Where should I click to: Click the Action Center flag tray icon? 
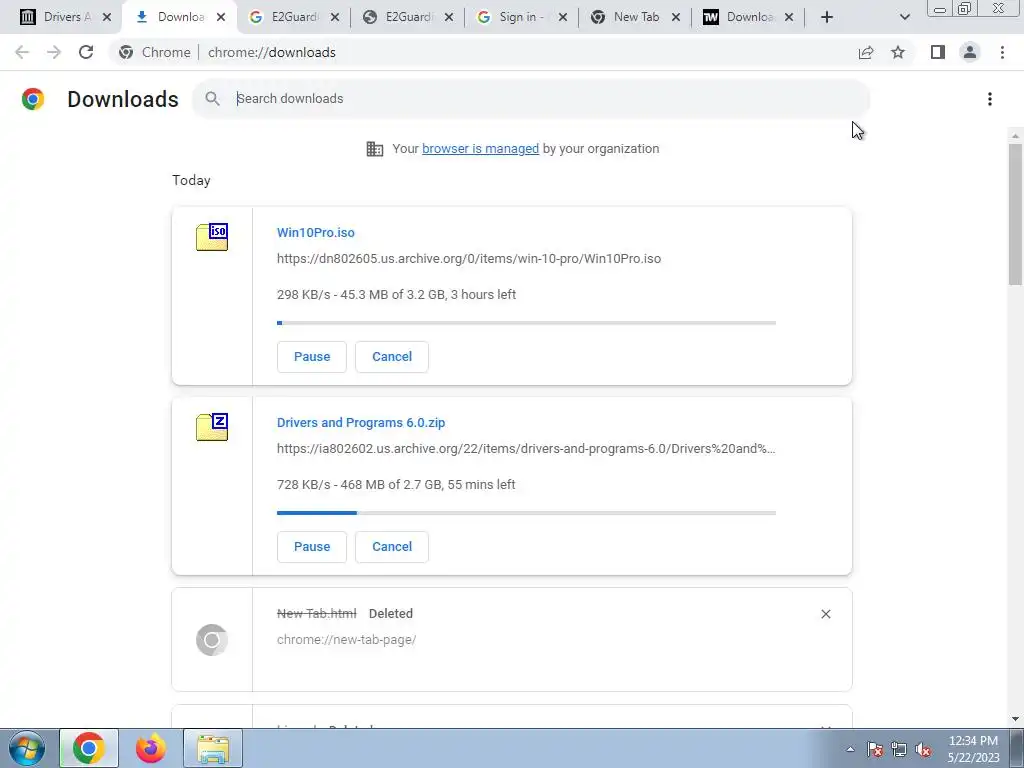point(874,749)
